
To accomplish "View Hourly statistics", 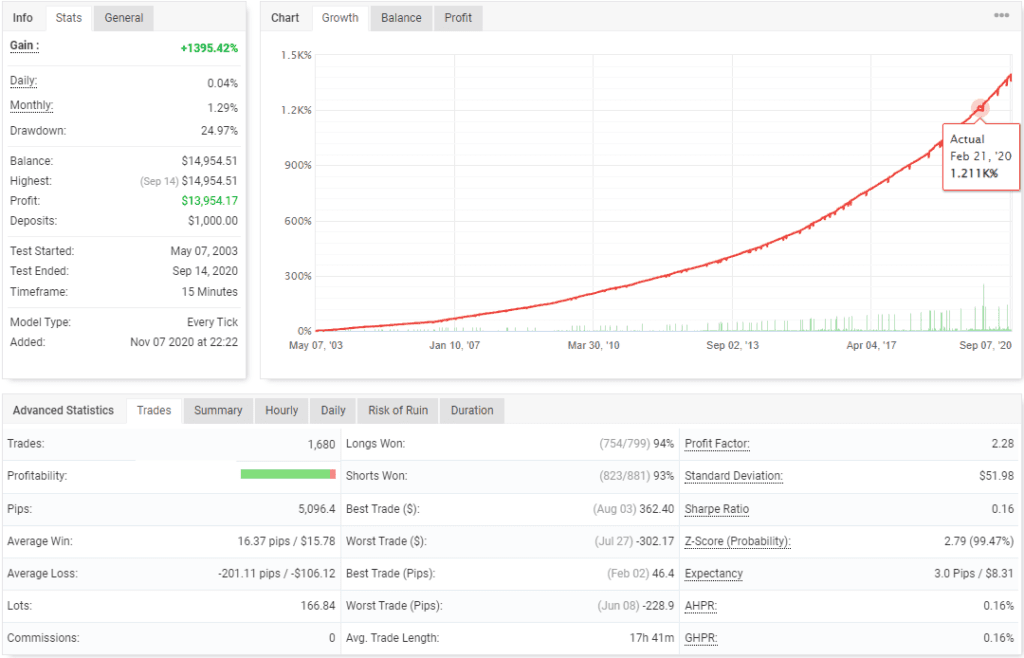I will pyautogui.click(x=281, y=410).
